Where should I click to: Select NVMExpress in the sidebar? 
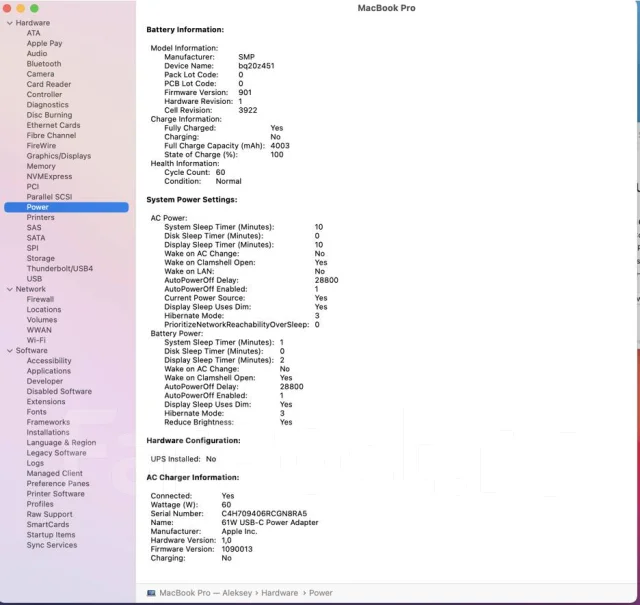coord(49,176)
